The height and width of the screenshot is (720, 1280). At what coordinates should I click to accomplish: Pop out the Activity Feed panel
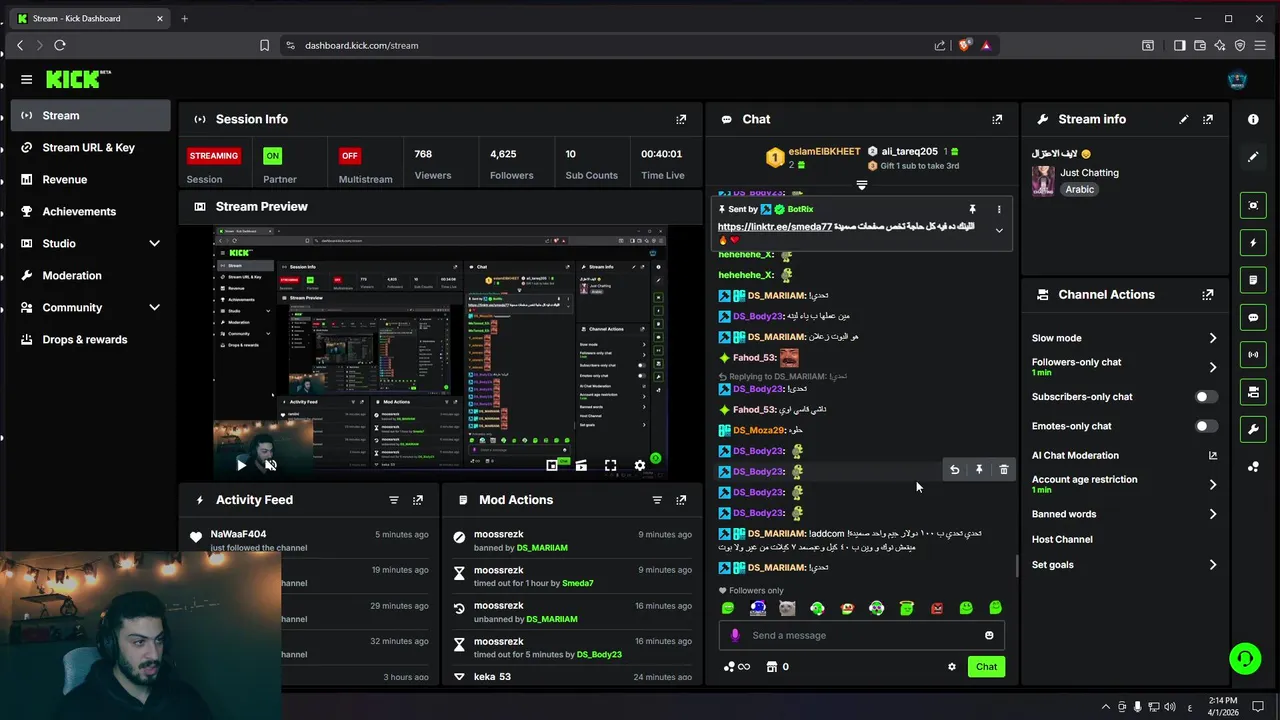tap(418, 500)
